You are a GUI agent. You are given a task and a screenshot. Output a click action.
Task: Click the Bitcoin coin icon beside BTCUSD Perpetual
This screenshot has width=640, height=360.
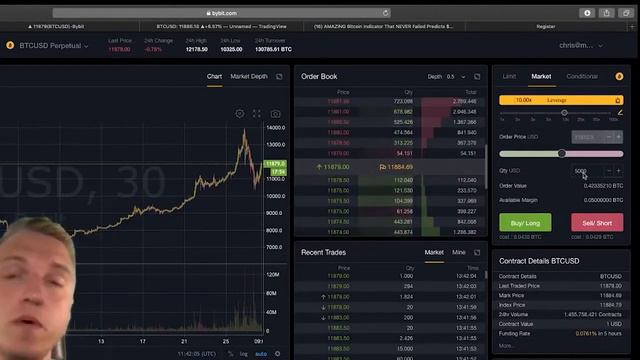pyautogui.click(x=10, y=45)
